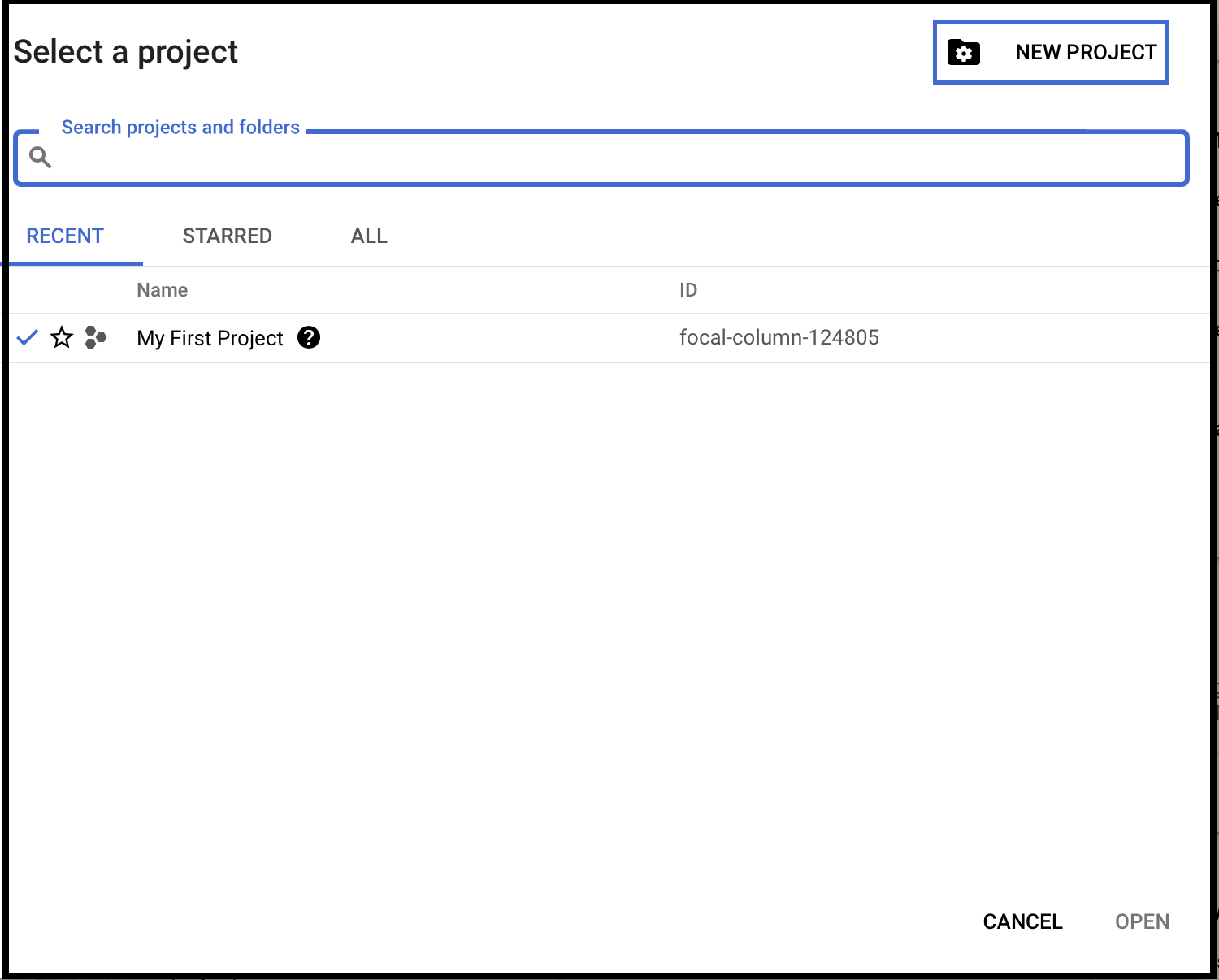Click the gear inside the folder icon
This screenshot has width=1219, height=980.
click(964, 52)
